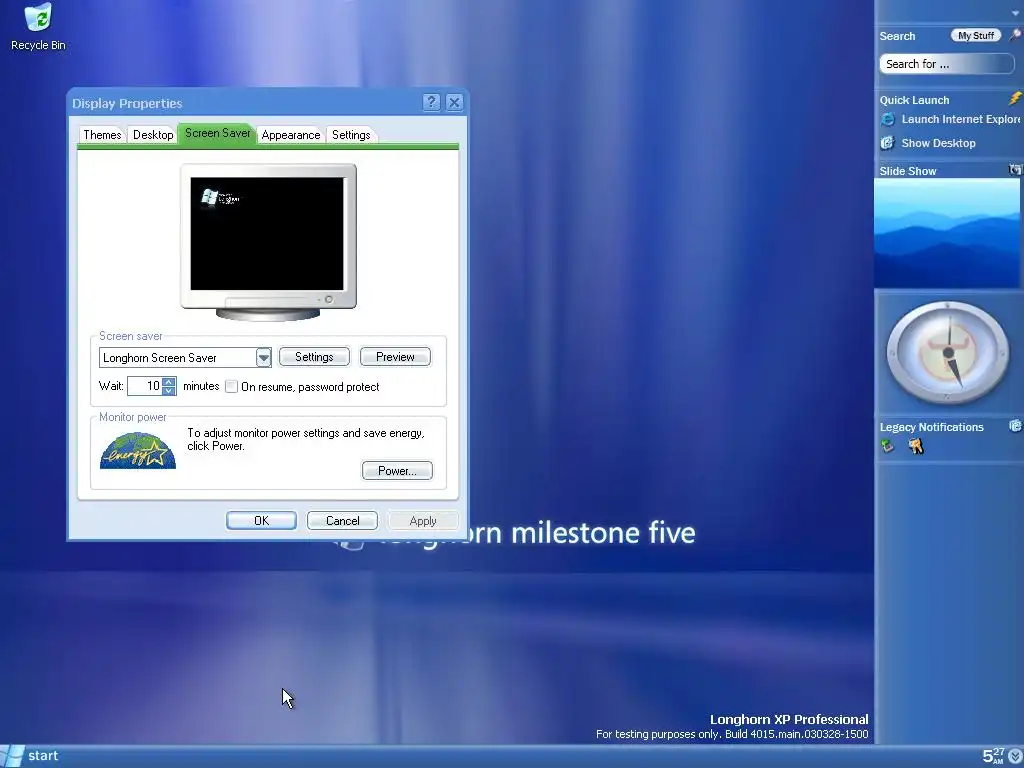Screen dimensions: 1024x768
Task: Click the Quick Launch lightning bolt icon
Action: (x=1016, y=99)
